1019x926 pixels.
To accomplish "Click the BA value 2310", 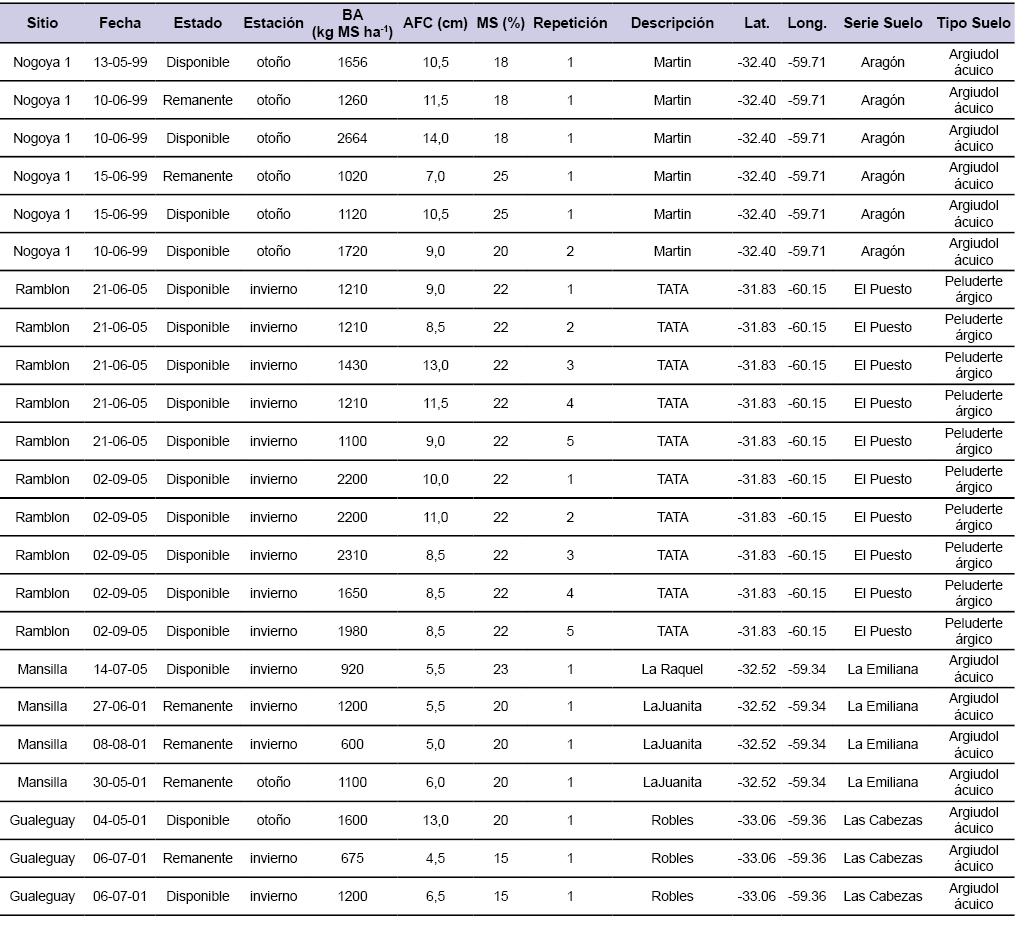I will coord(352,555).
